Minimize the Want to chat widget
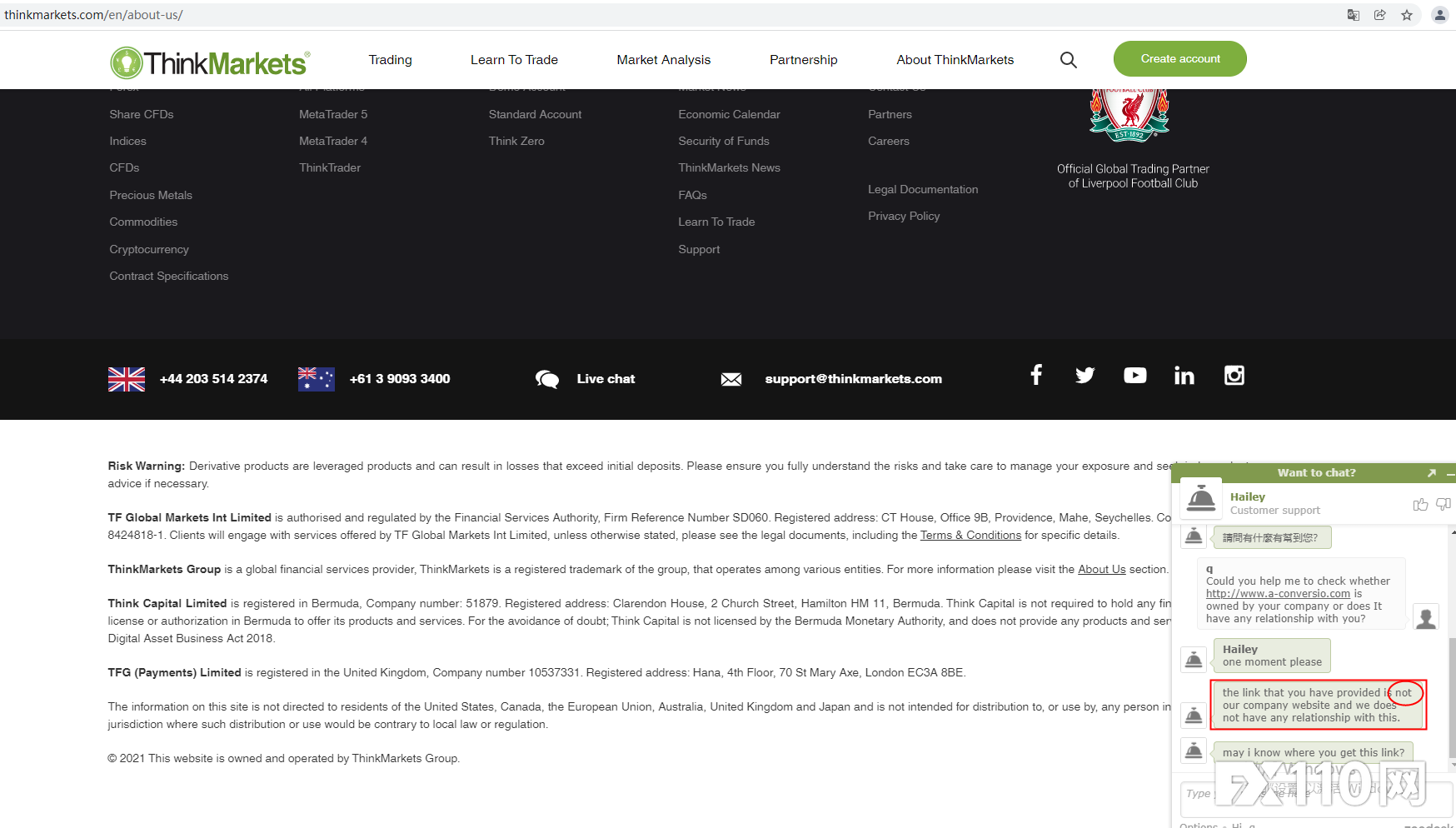This screenshot has height=828, width=1456. [1450, 473]
